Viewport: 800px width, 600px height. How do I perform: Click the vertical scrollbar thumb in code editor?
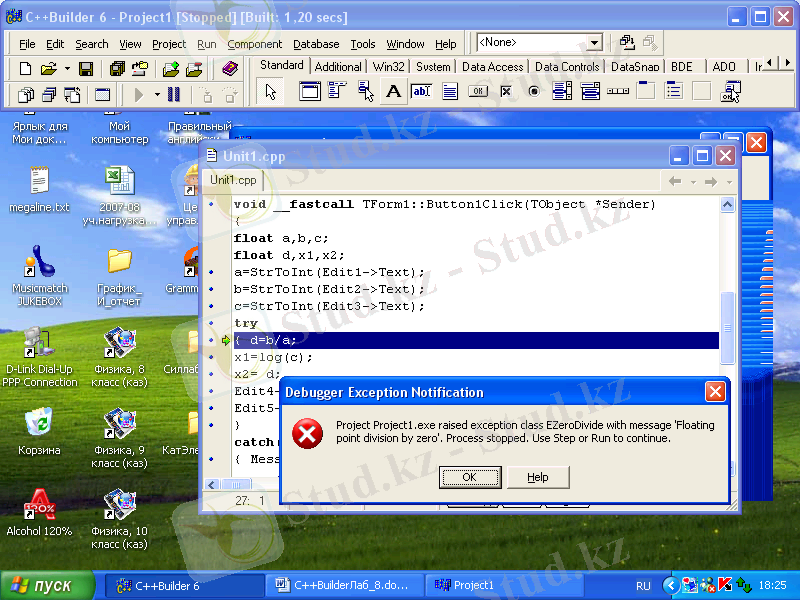(x=728, y=328)
